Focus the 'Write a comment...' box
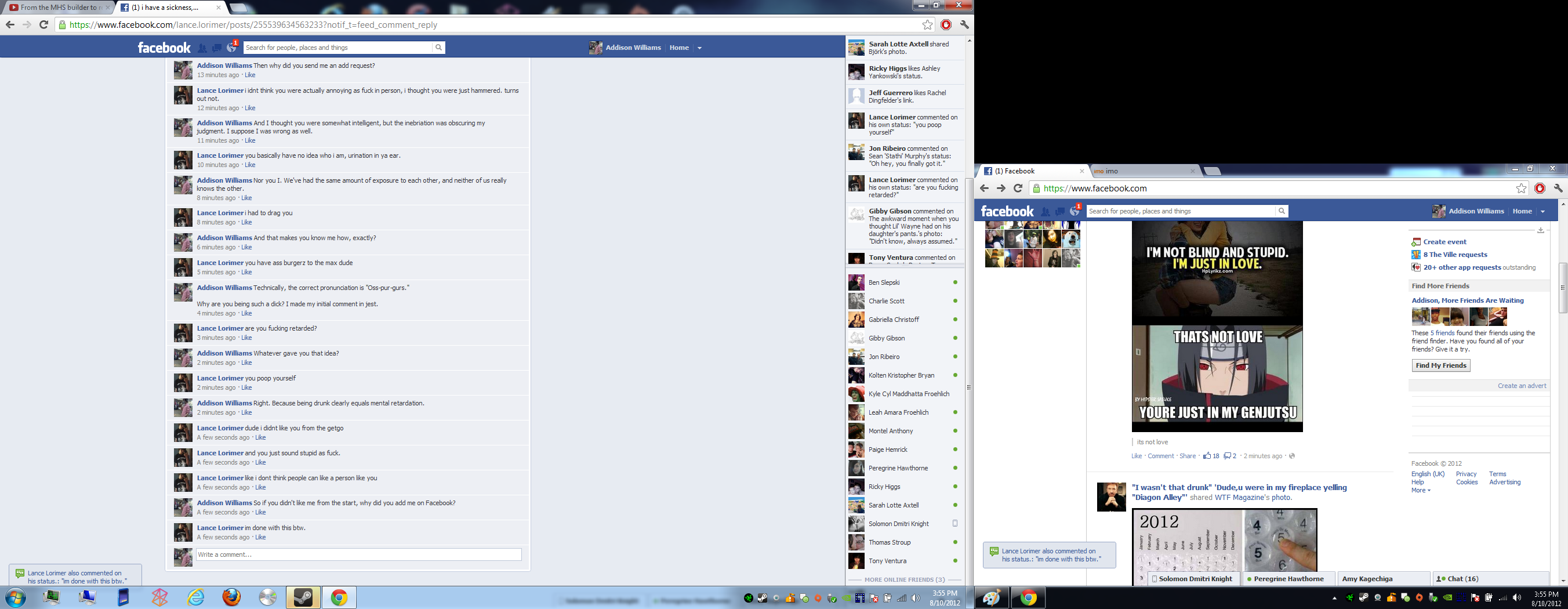 coord(358,554)
